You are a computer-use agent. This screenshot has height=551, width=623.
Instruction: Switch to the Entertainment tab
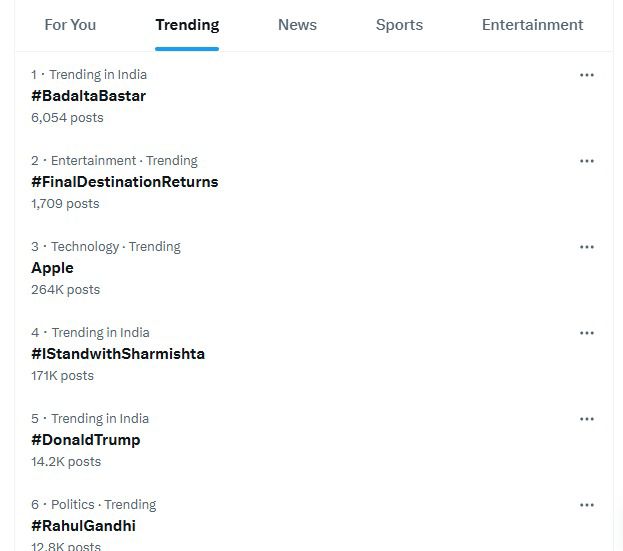[x=532, y=25]
